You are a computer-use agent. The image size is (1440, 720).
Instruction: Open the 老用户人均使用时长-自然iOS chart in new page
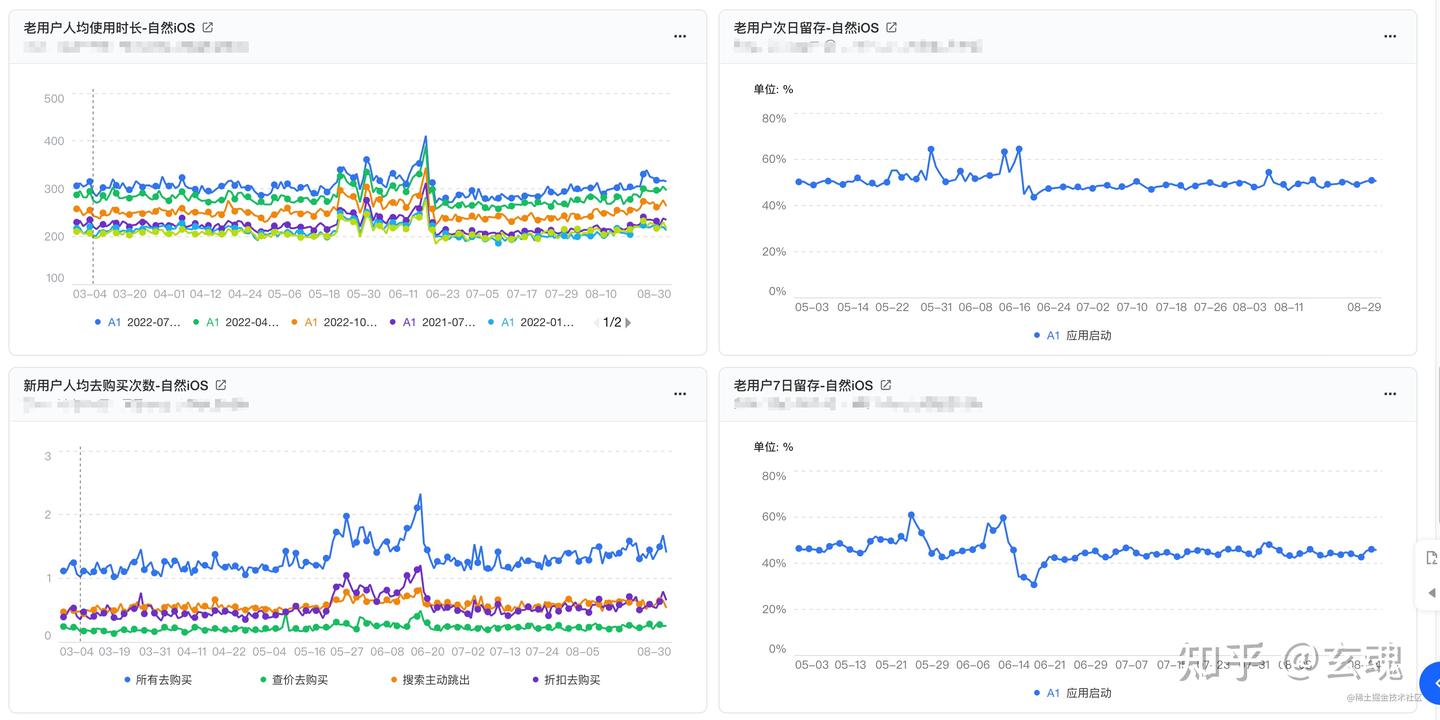(207, 27)
